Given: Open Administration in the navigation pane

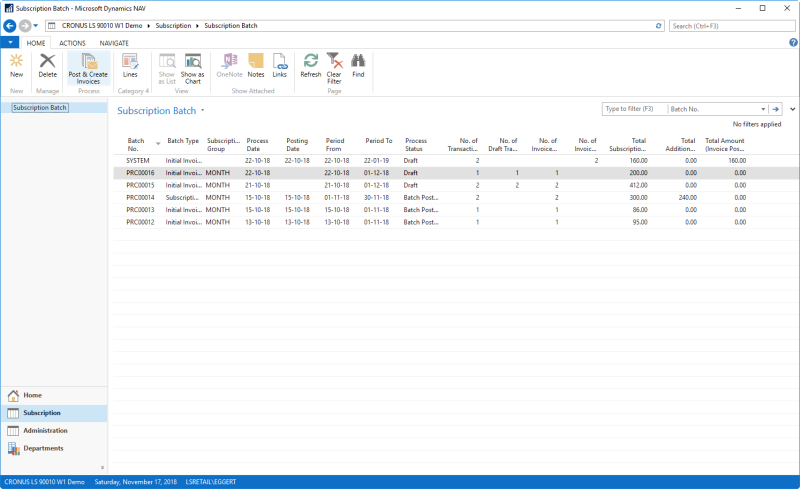Looking at the screenshot, I should pos(44,430).
